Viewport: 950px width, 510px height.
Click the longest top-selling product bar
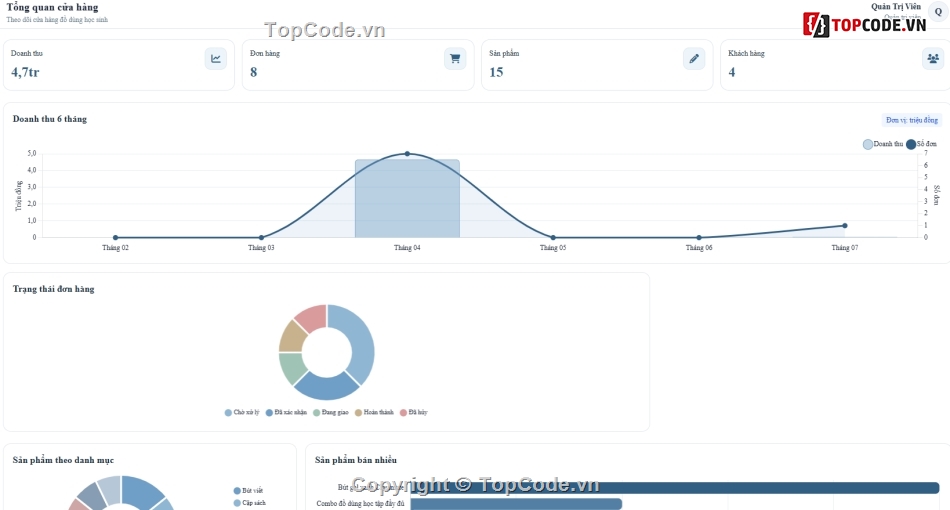point(675,488)
